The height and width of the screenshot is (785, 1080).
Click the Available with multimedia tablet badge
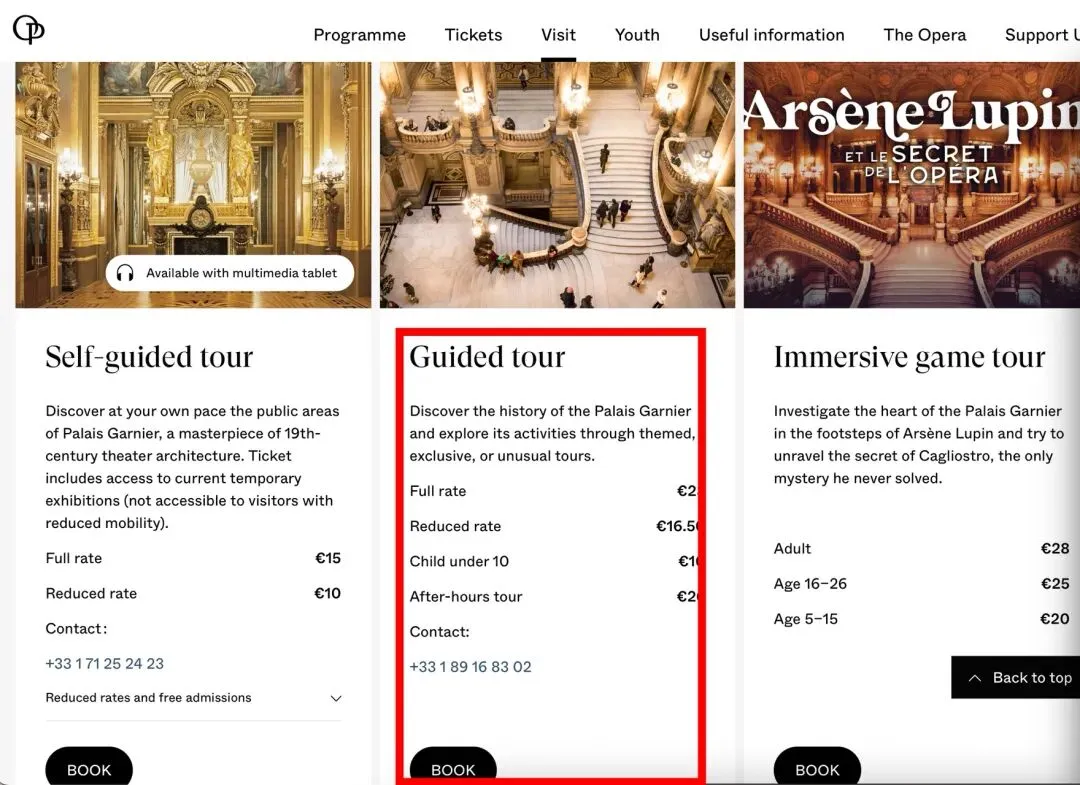pos(230,273)
